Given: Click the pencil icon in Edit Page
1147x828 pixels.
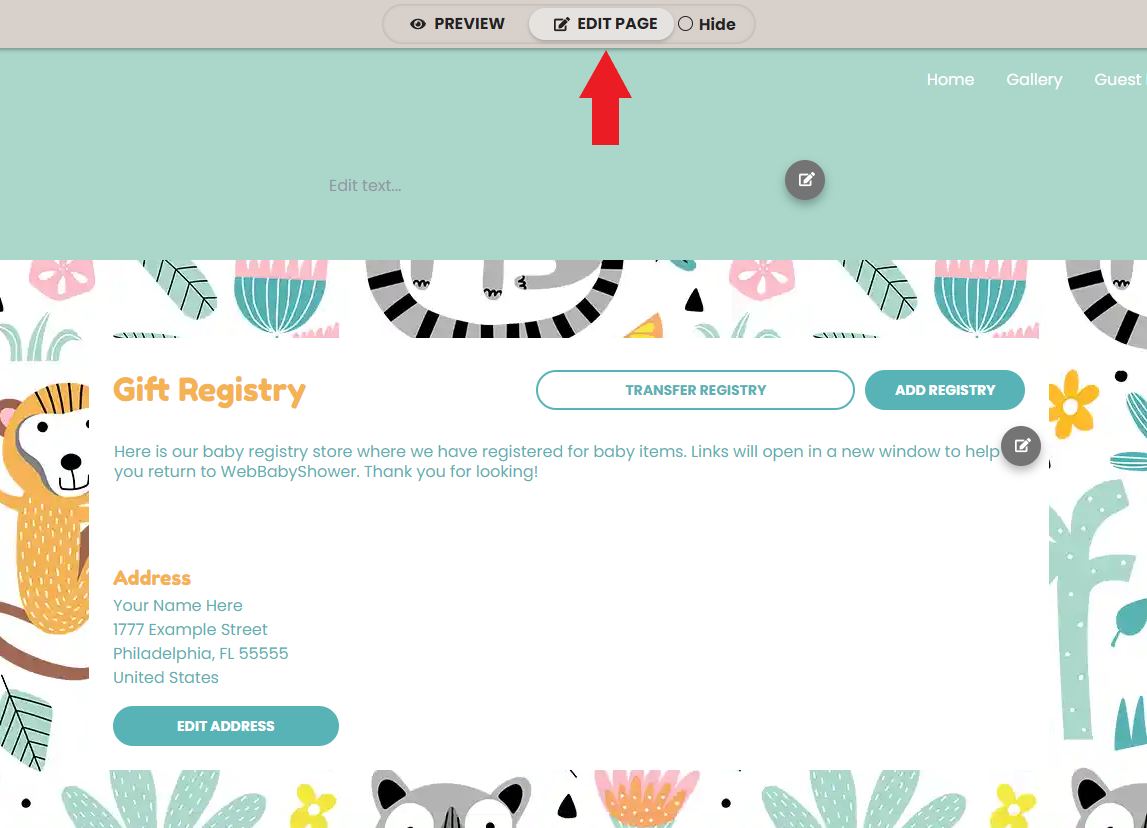Looking at the screenshot, I should pos(561,24).
